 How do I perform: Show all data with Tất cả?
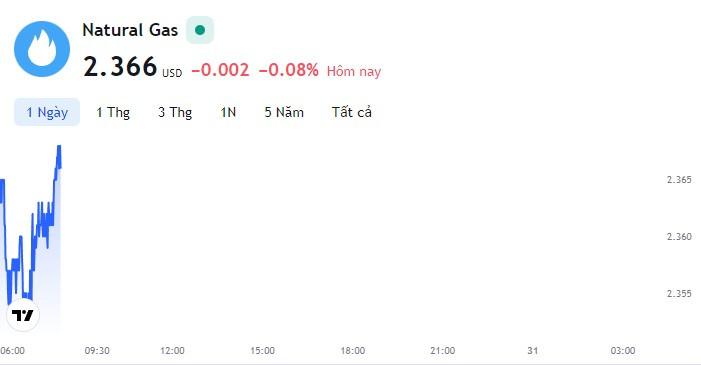[x=351, y=112]
